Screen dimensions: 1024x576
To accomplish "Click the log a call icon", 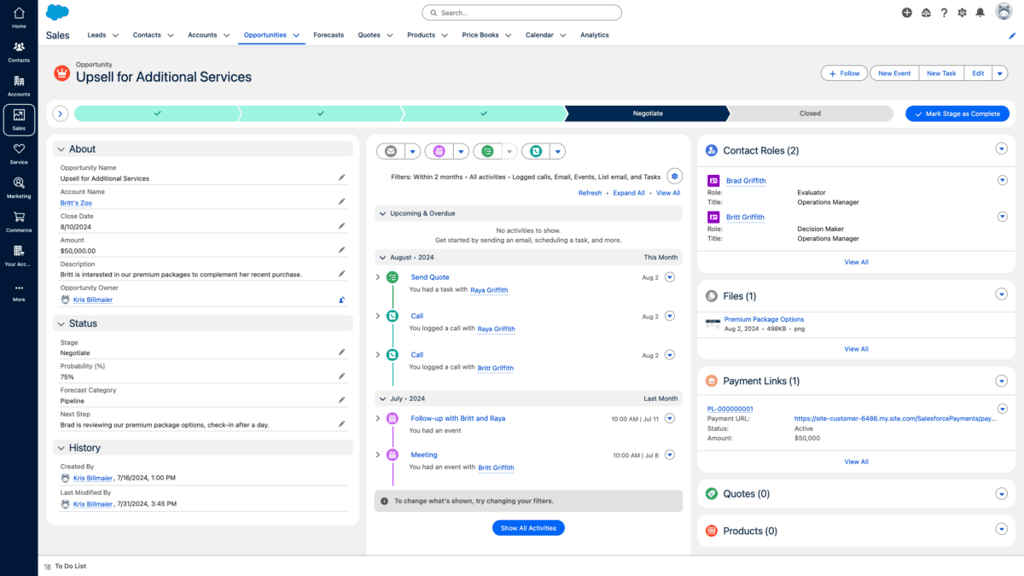I will (536, 151).
